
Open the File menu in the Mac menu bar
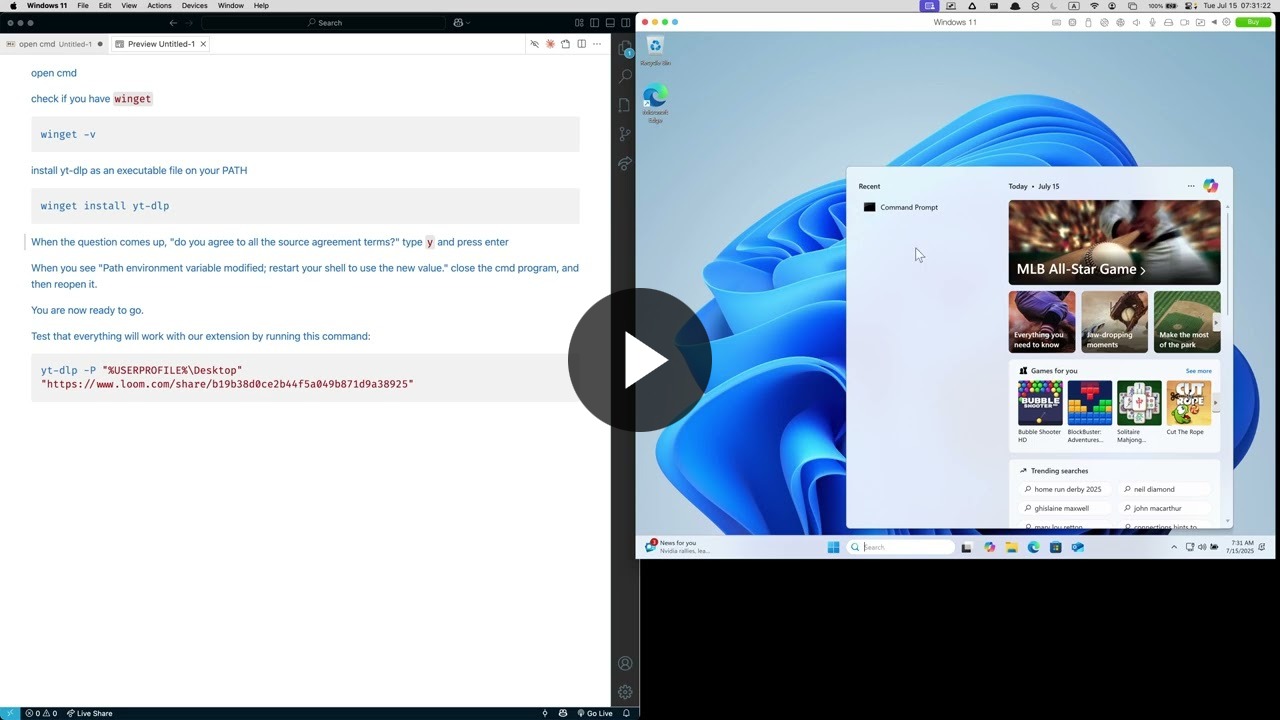[83, 6]
